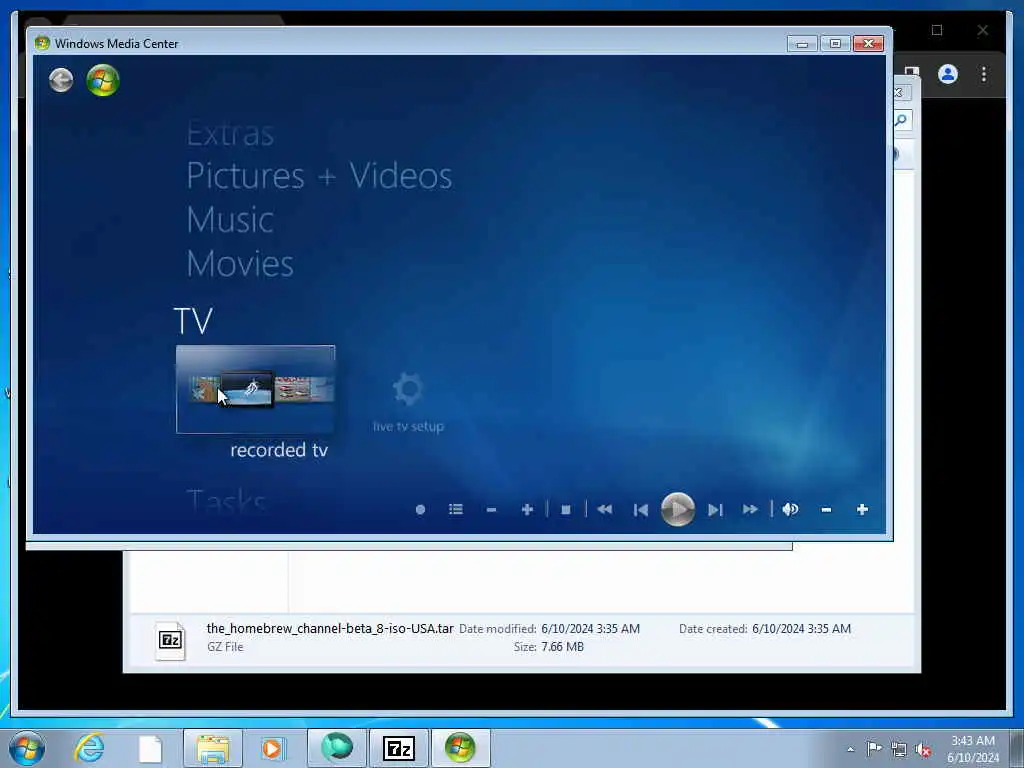
Task: Click the 'GZ File' type label
Action: (225, 647)
